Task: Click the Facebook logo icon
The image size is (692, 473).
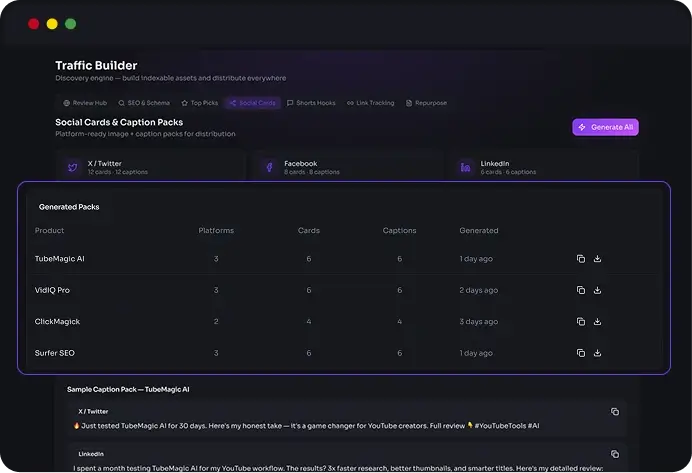Action: [269, 167]
